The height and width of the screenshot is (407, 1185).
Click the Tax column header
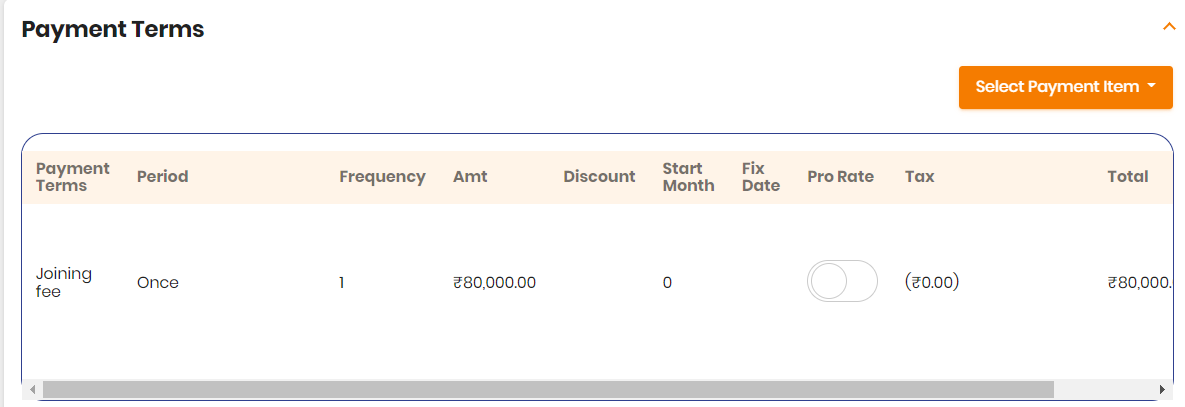919,177
